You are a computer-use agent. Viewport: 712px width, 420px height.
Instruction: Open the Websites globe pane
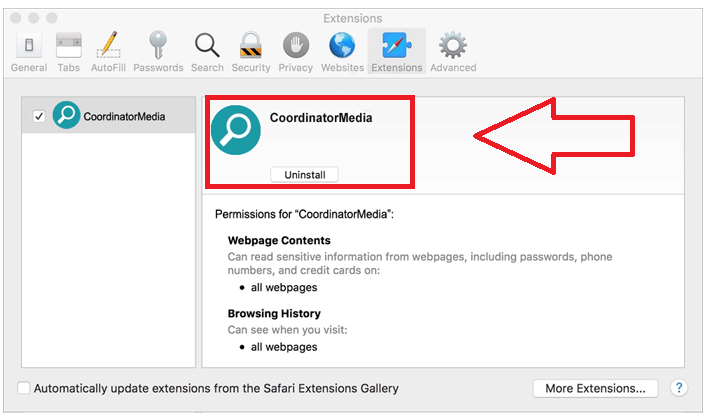(x=342, y=52)
